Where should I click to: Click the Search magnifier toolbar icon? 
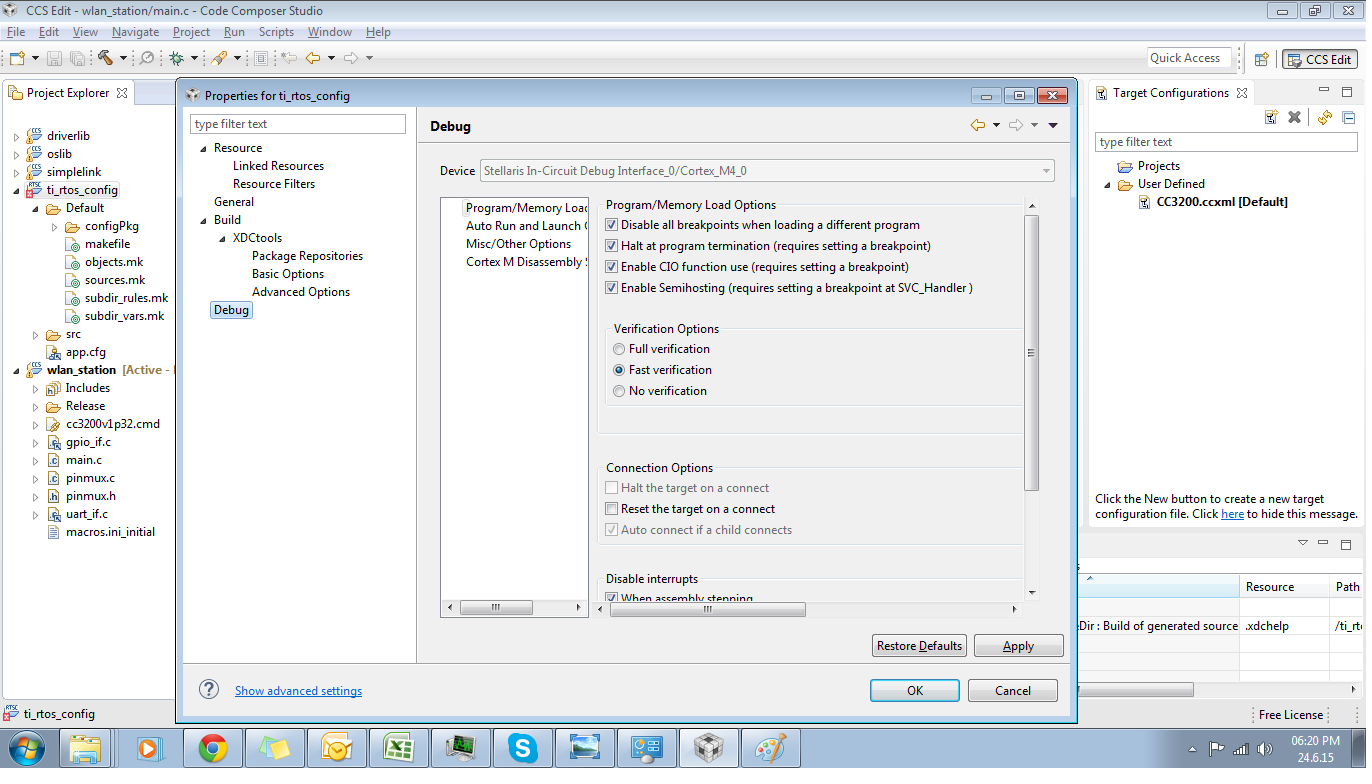coord(146,58)
